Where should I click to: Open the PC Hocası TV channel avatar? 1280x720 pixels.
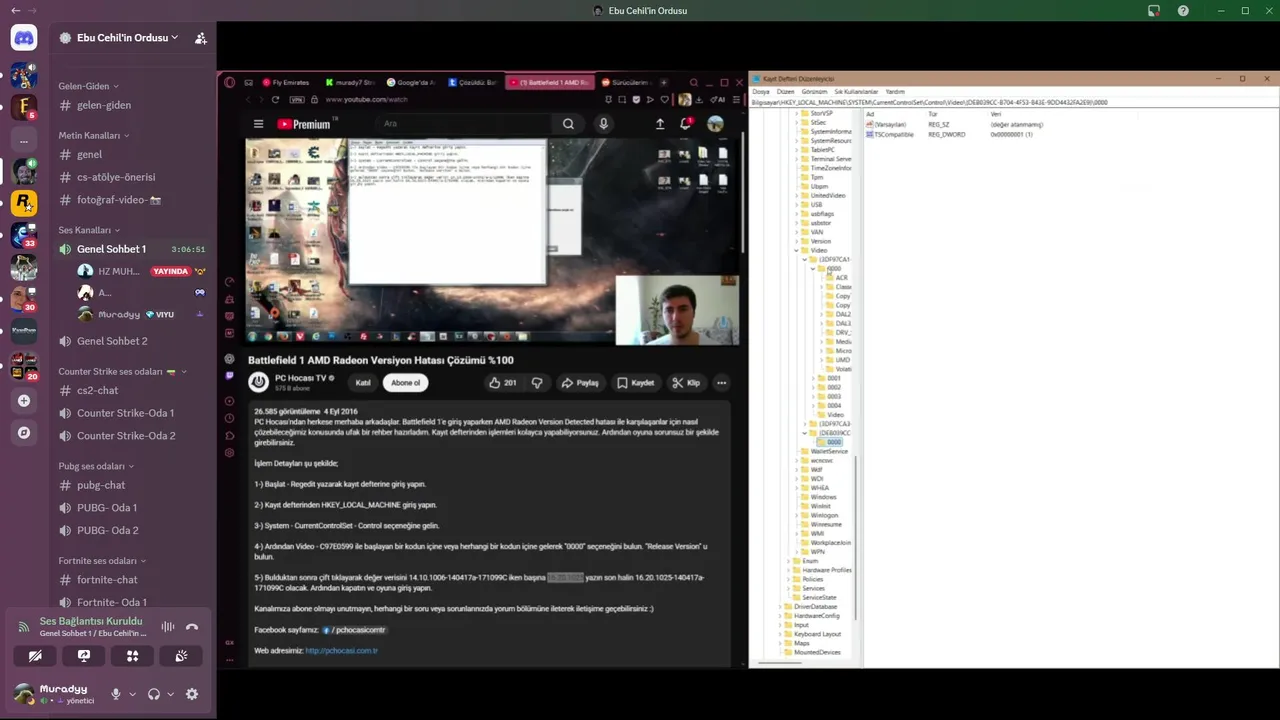(x=258, y=382)
